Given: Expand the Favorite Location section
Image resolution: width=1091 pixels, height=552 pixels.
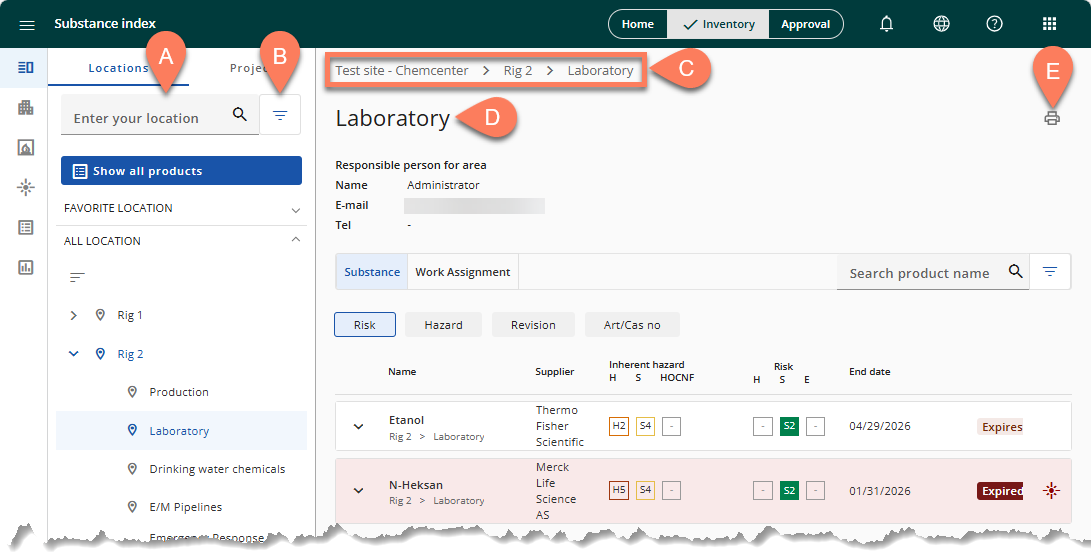Looking at the screenshot, I should tap(295, 209).
